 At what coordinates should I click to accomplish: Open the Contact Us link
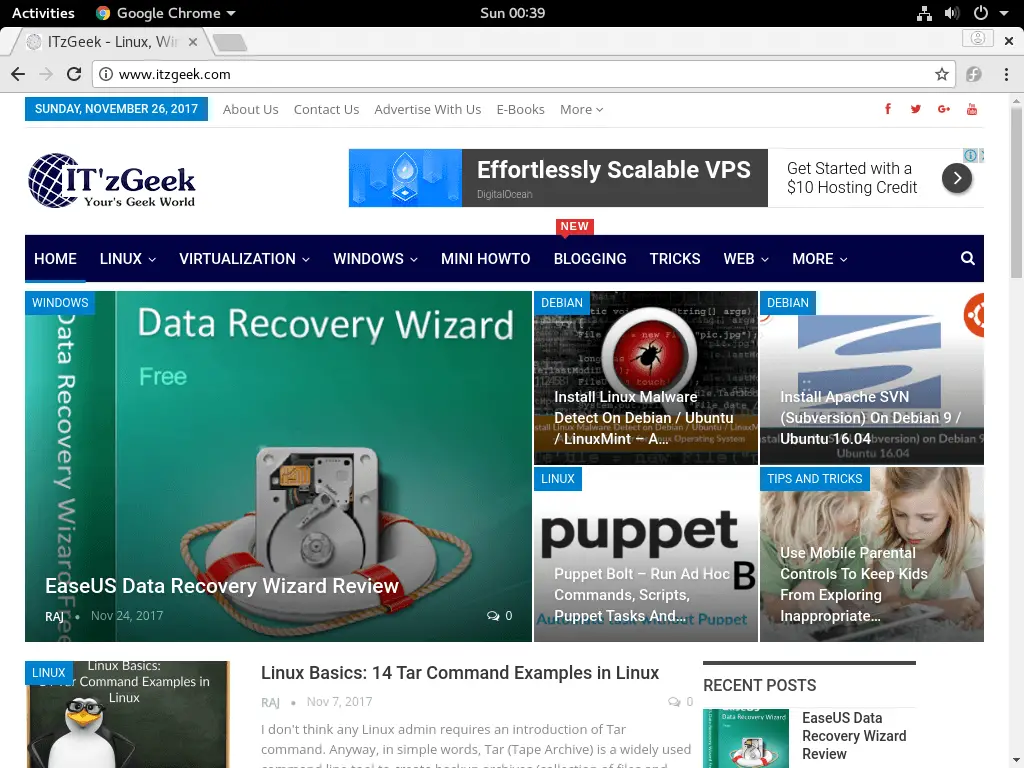pyautogui.click(x=326, y=110)
